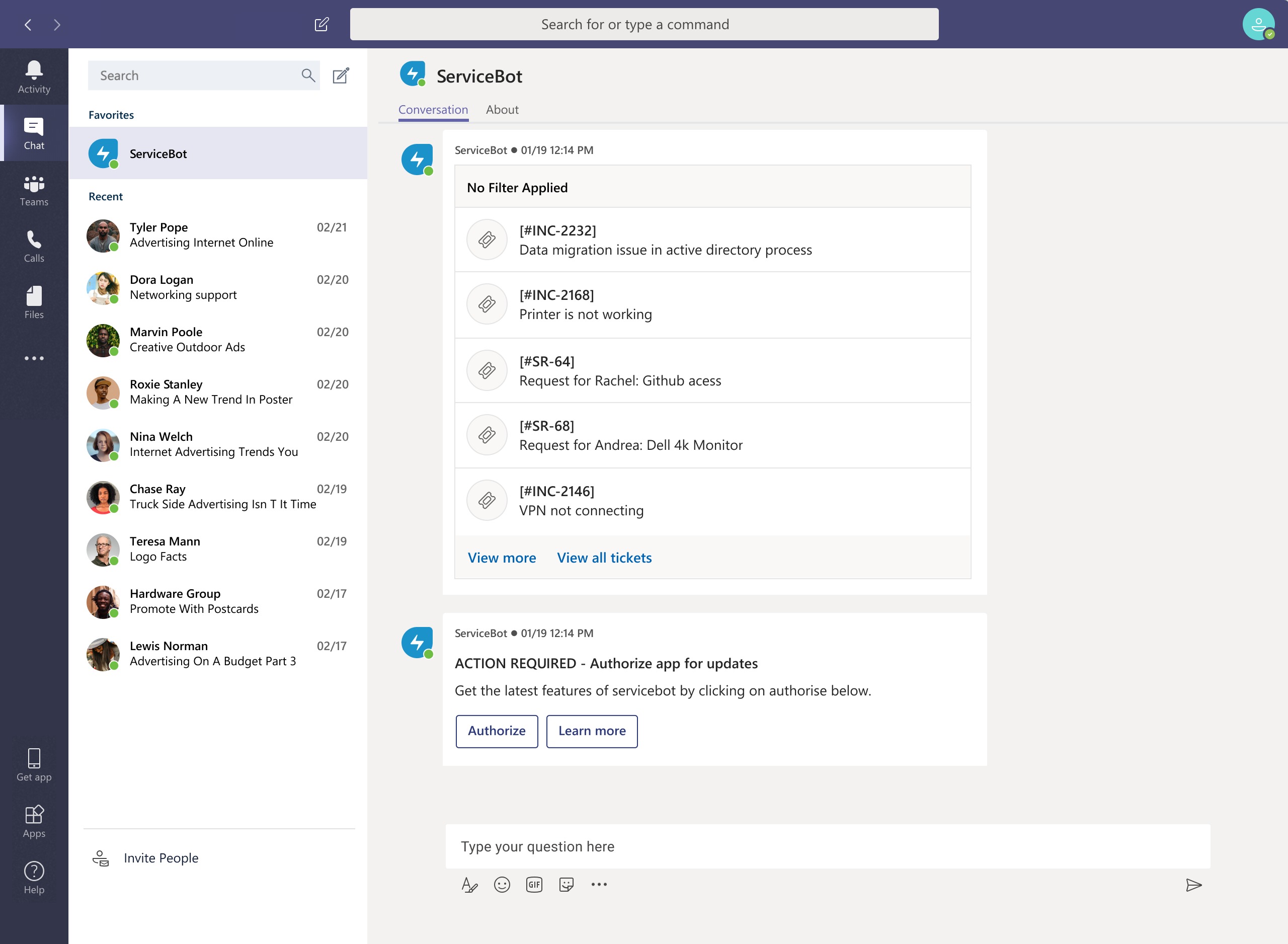The height and width of the screenshot is (944, 1288).
Task: Click the Learn more button
Action: point(592,731)
